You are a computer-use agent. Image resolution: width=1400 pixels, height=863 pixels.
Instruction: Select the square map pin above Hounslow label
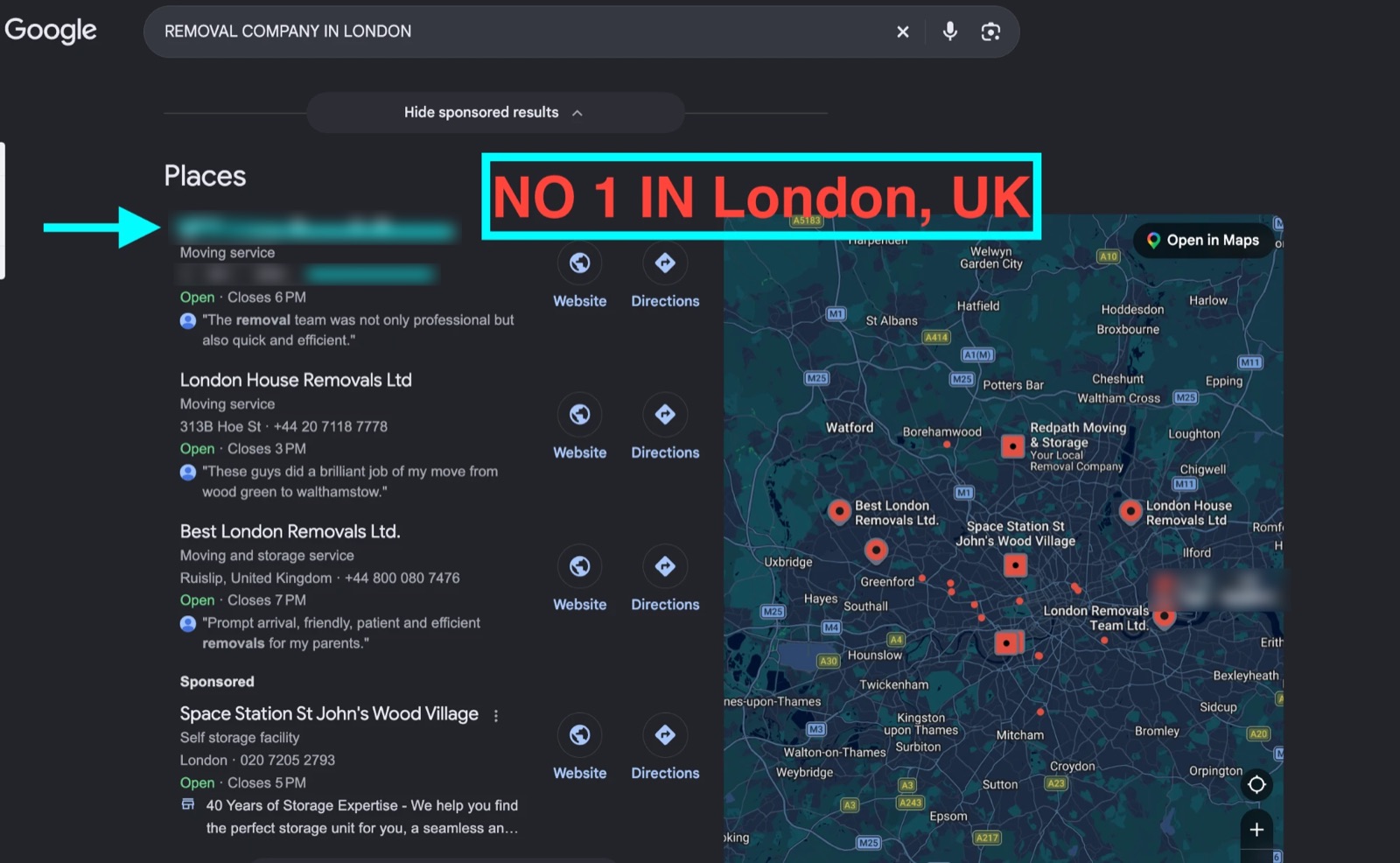pyautogui.click(x=1007, y=643)
